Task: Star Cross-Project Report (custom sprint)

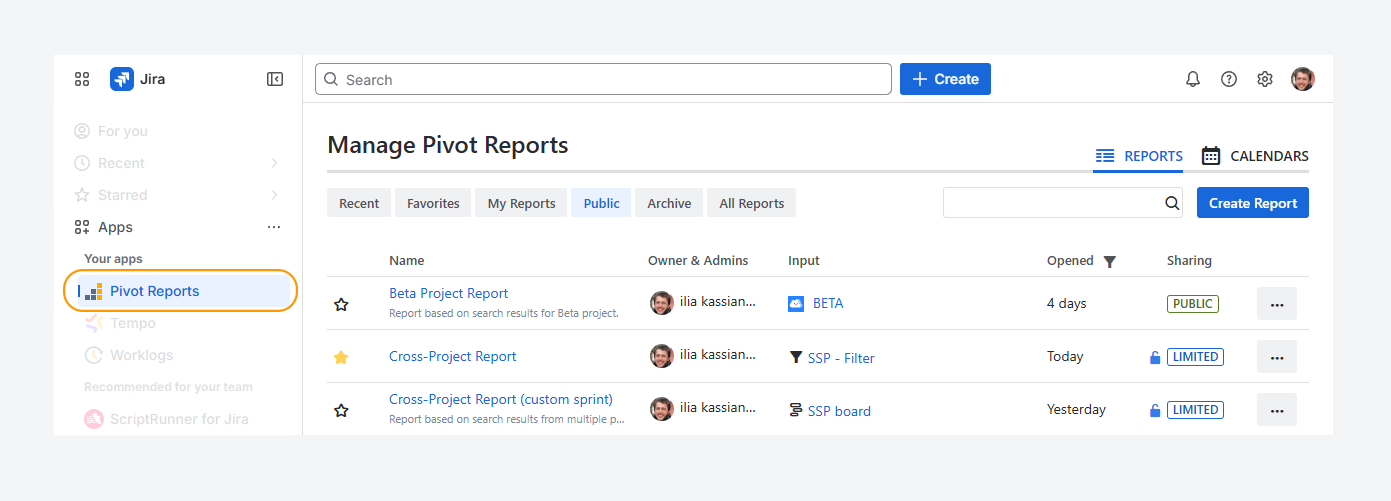Action: (341, 410)
